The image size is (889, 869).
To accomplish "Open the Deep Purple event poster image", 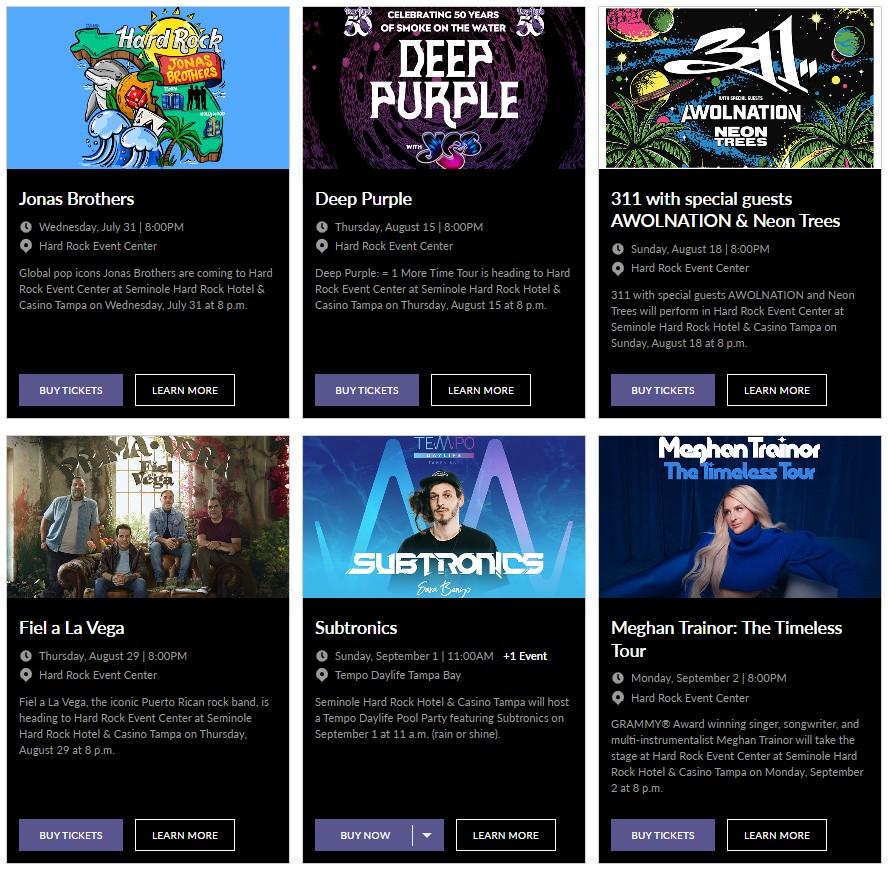I will tap(444, 88).
